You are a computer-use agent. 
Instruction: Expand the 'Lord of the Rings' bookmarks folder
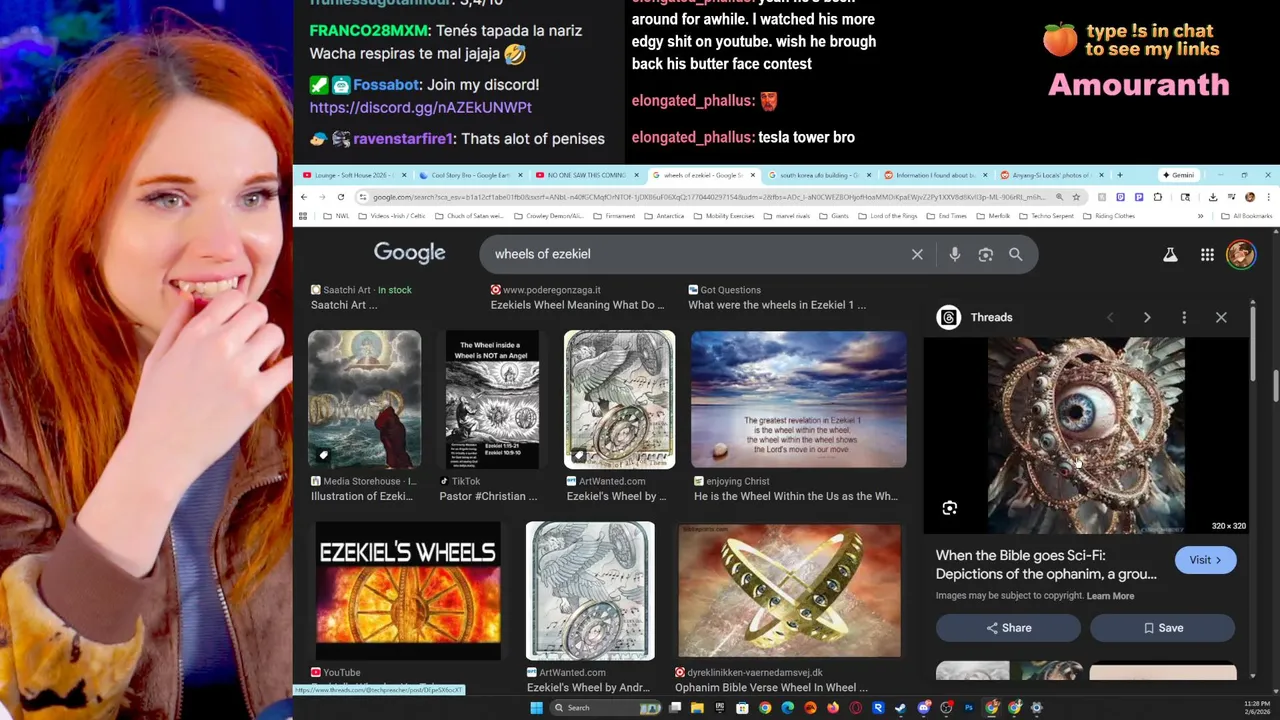tap(887, 216)
